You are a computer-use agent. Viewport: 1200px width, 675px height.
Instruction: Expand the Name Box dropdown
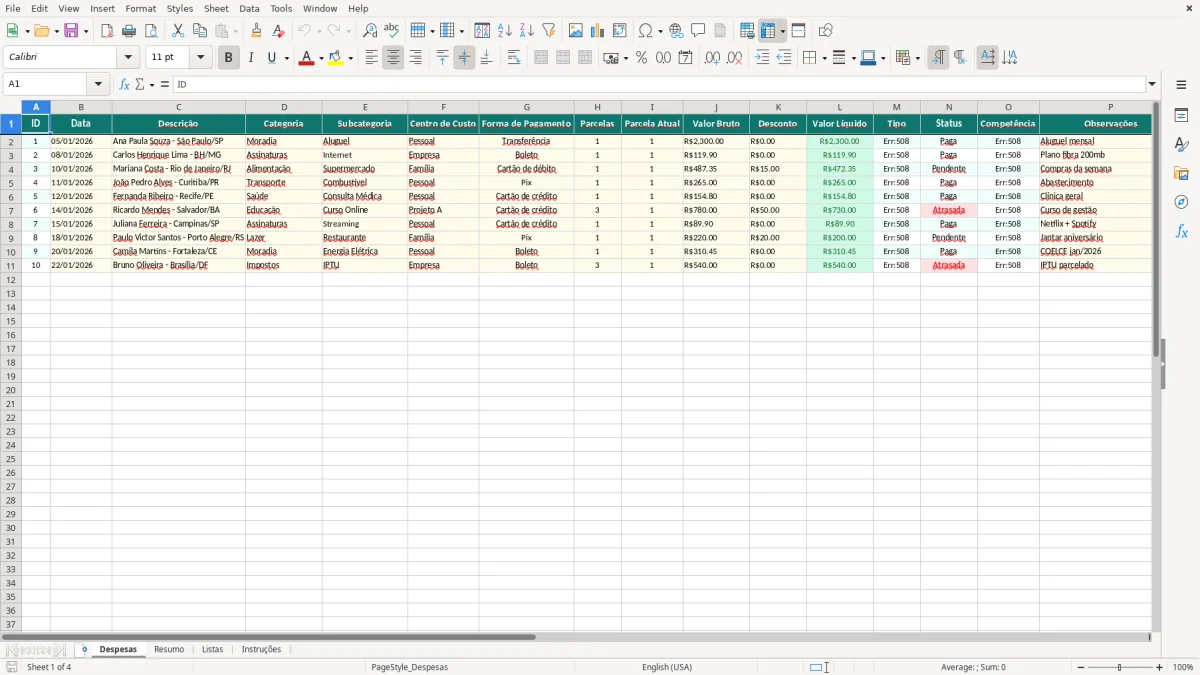click(x=98, y=84)
